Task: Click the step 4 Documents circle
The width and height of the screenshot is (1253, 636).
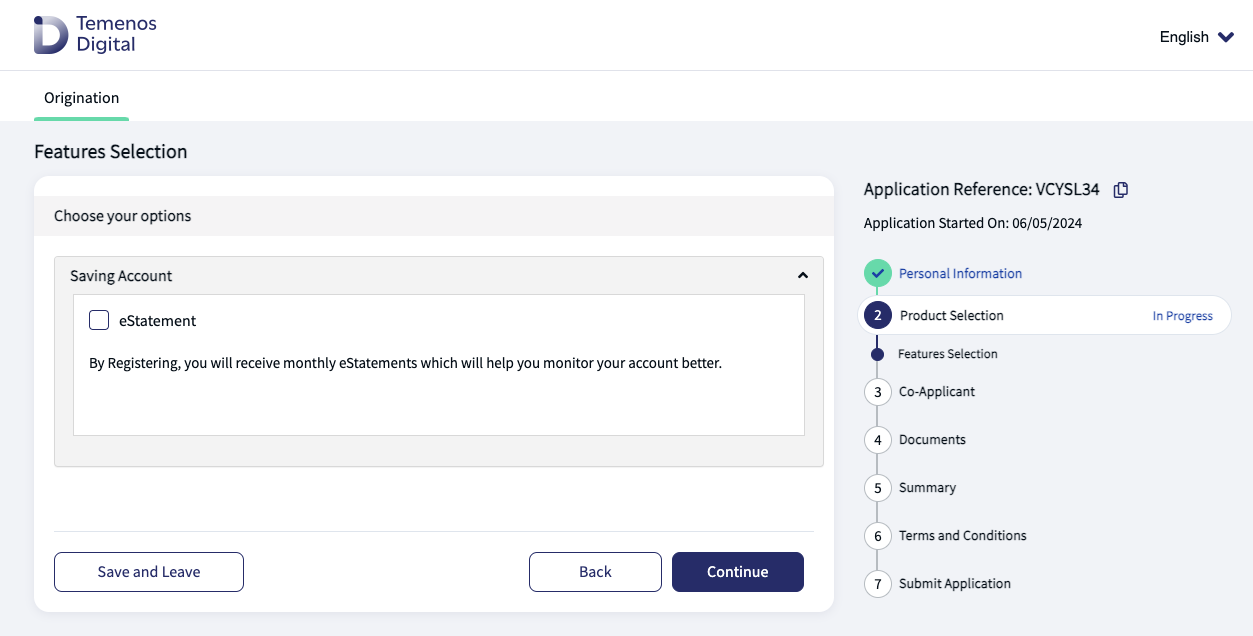Action: [877, 440]
